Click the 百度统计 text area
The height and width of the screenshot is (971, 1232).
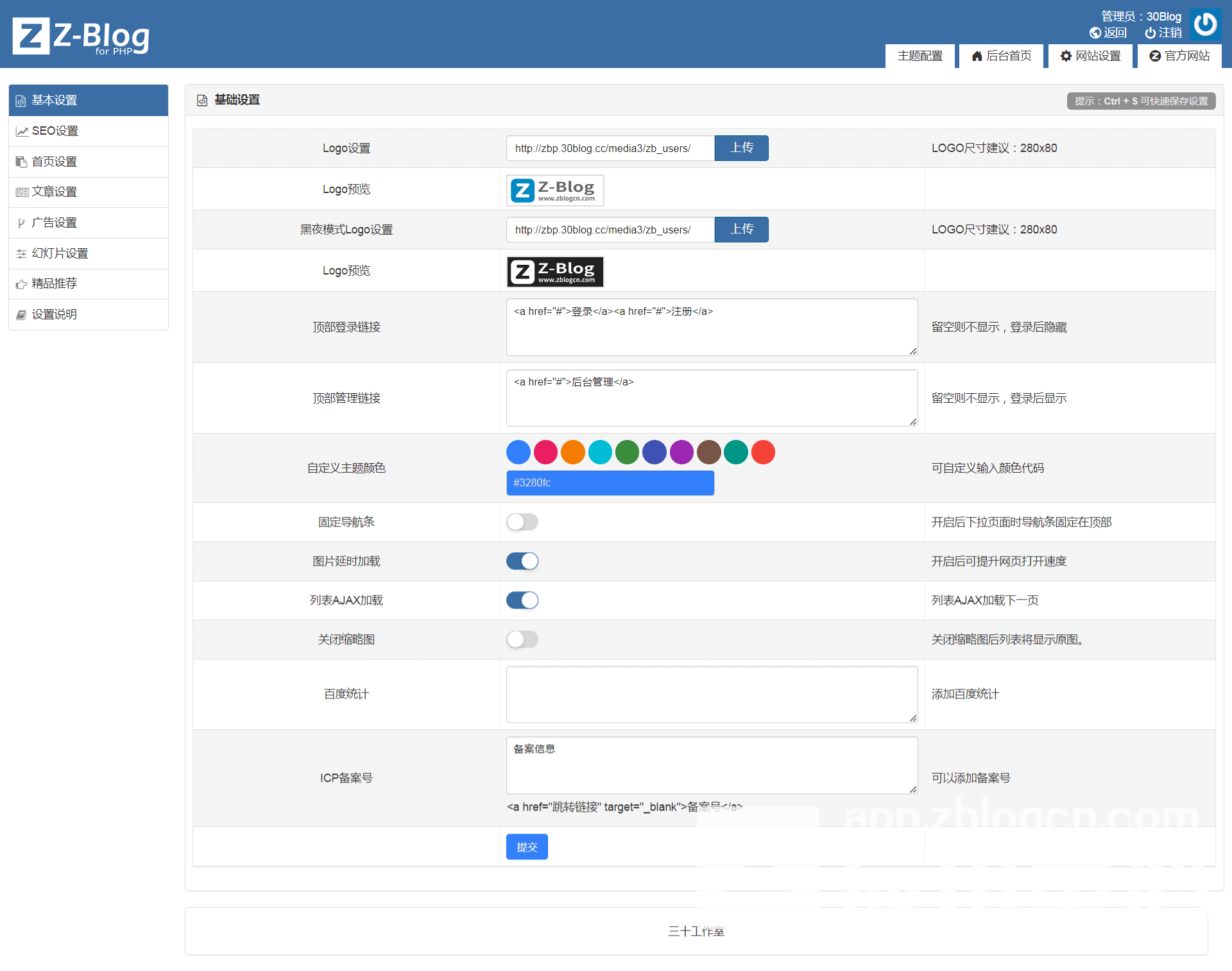pos(711,694)
